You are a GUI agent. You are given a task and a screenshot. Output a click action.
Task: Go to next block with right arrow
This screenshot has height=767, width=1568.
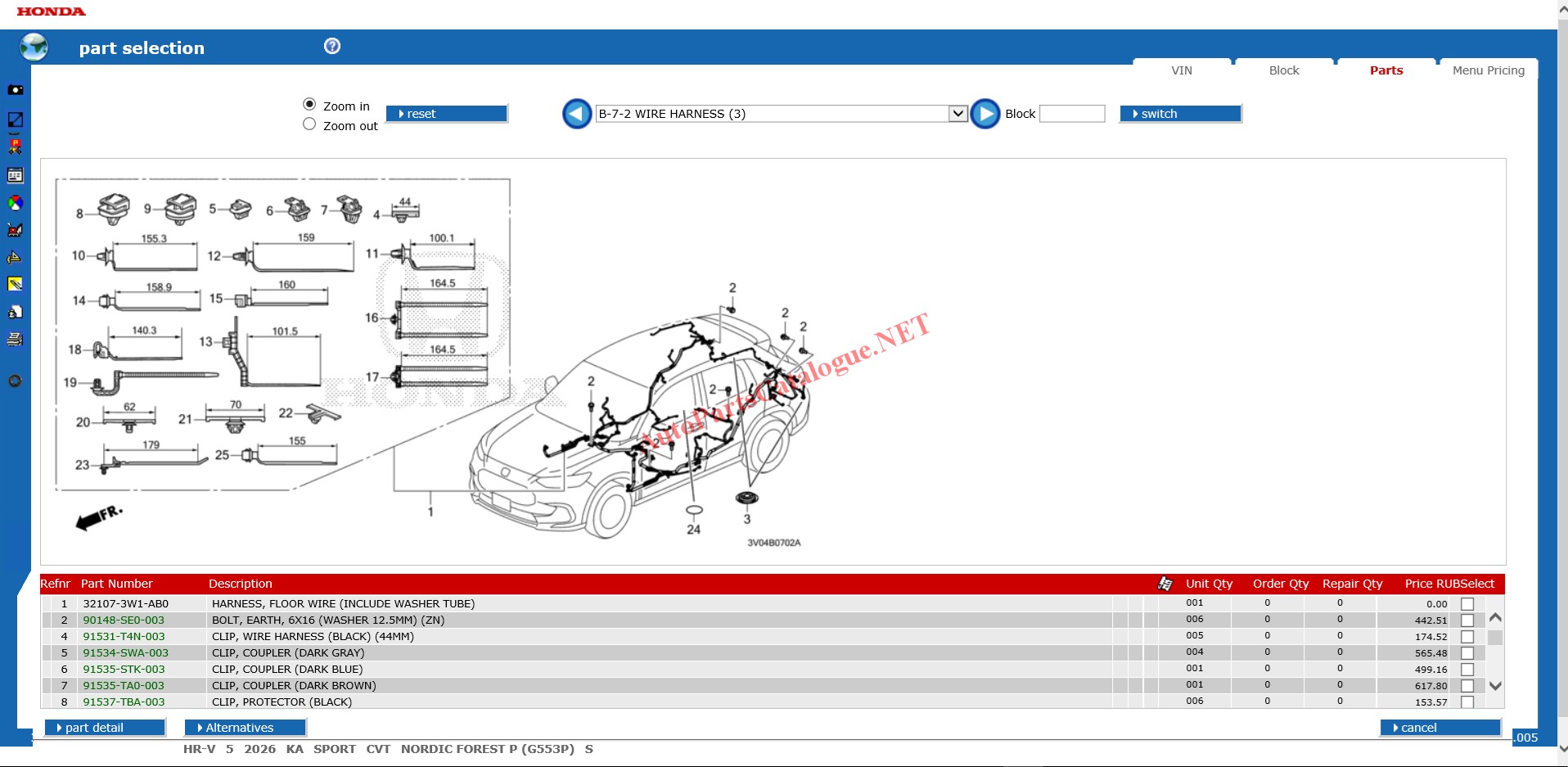coord(985,114)
